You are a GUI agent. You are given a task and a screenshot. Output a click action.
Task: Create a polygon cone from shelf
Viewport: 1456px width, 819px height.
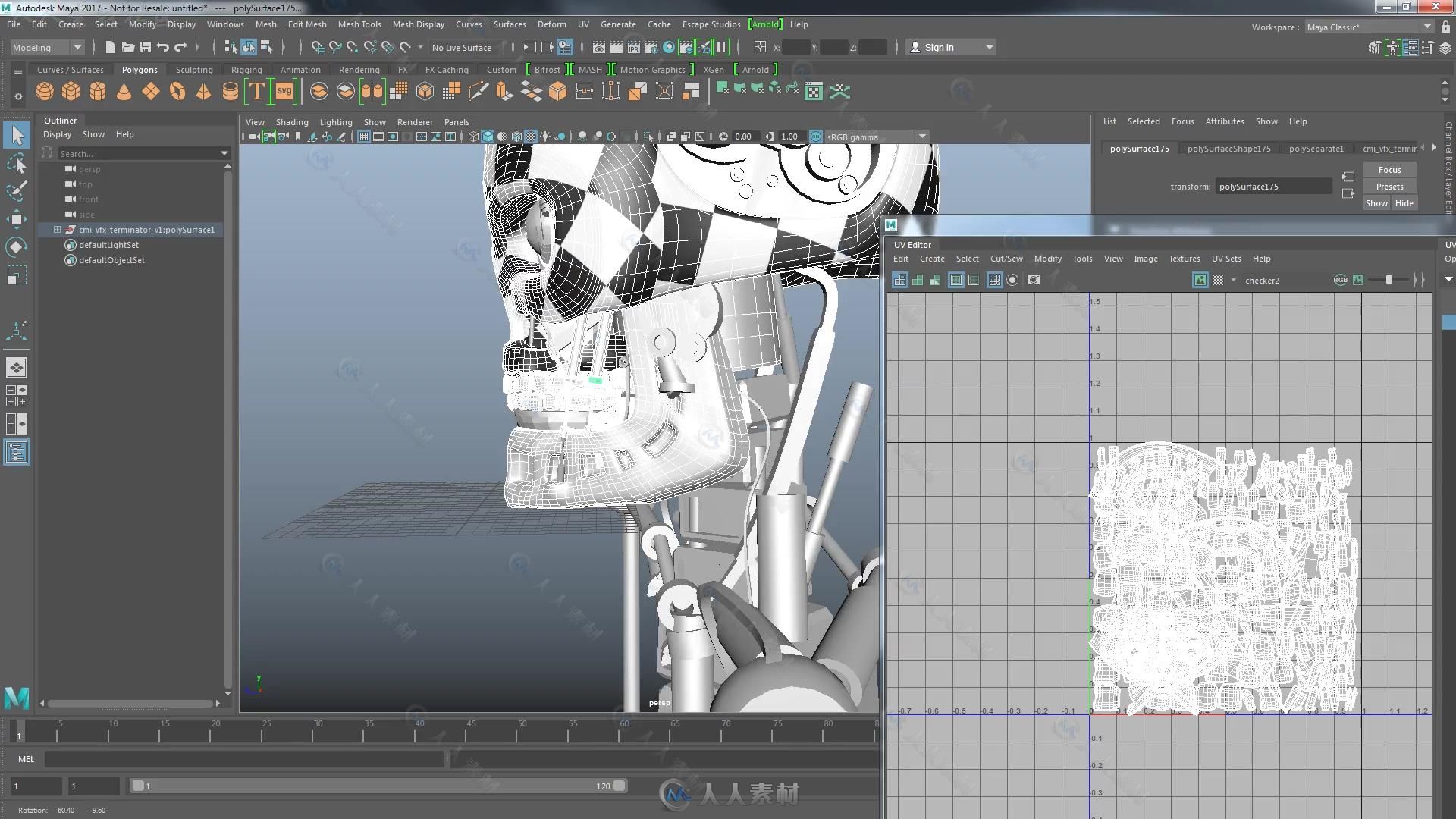[x=124, y=92]
